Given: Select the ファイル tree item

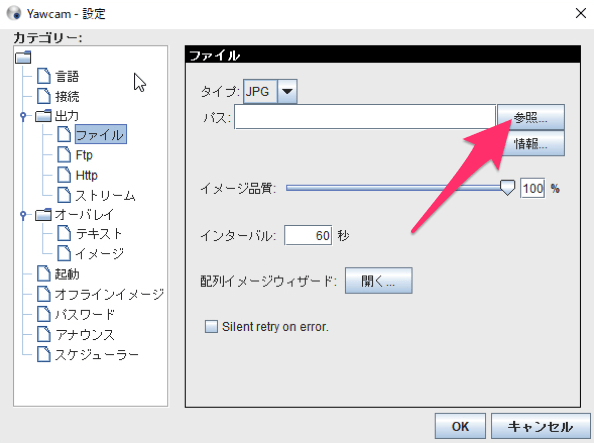Looking at the screenshot, I should click(x=100, y=135).
